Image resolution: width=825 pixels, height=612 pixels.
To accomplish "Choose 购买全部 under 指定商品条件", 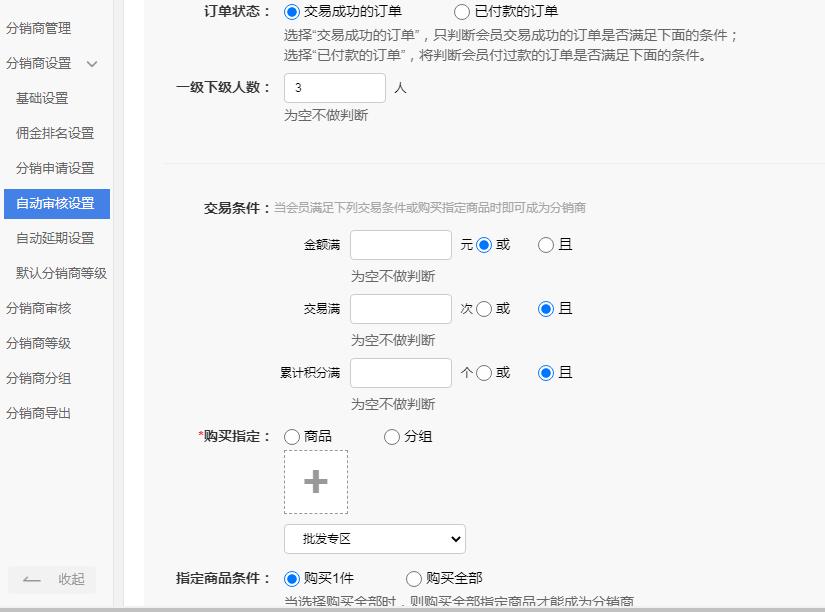I will (414, 579).
